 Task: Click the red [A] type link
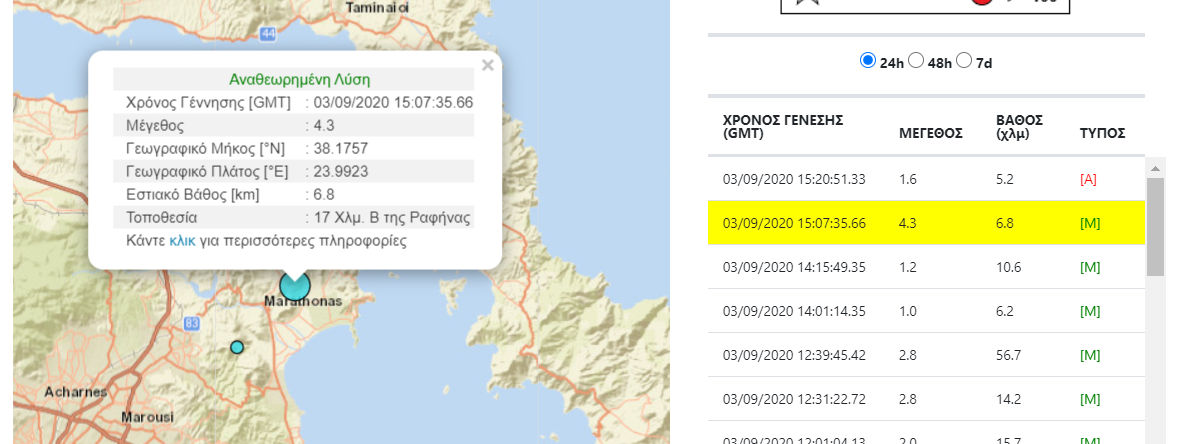[1089, 179]
